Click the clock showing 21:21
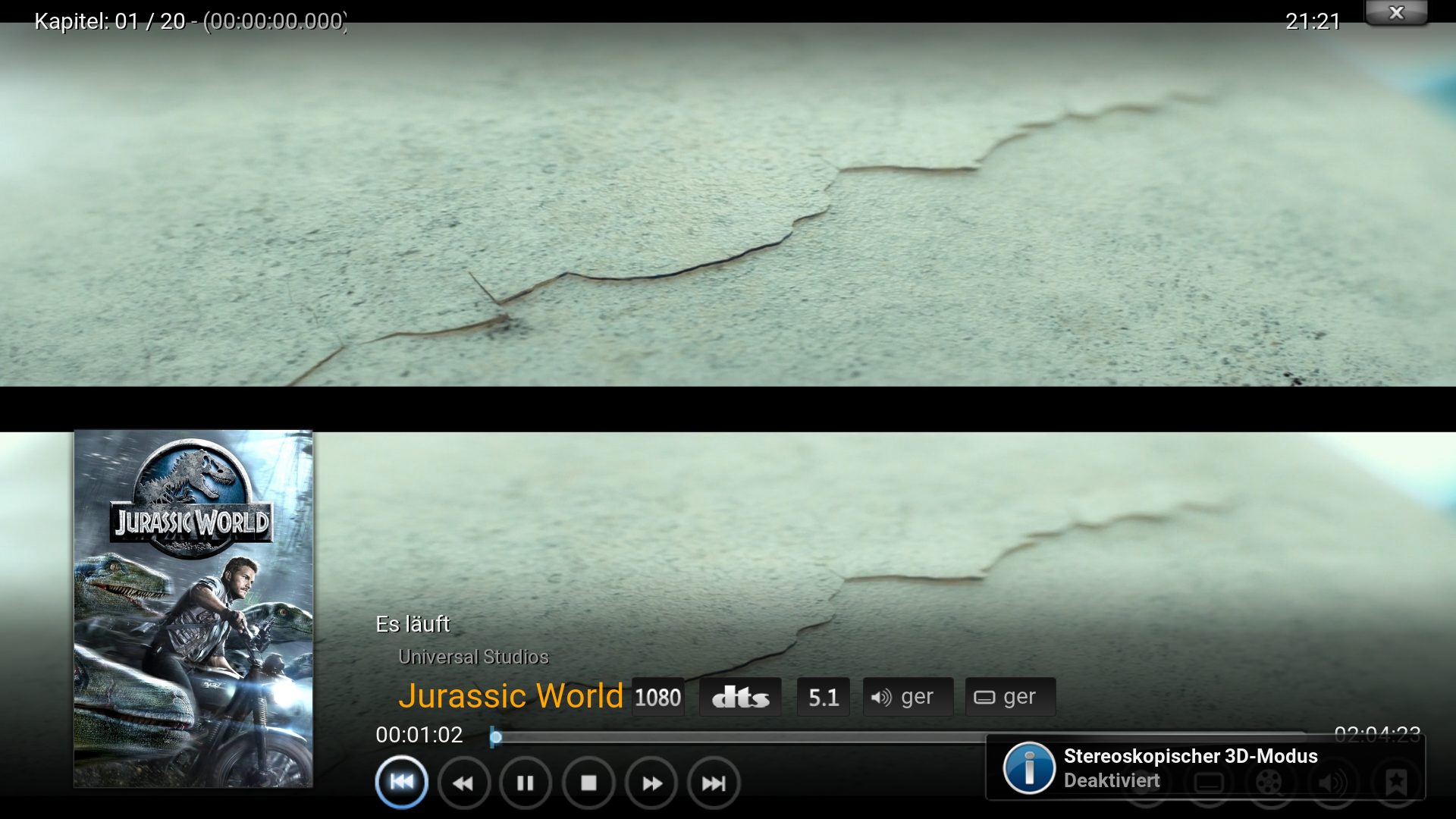 (x=1313, y=21)
